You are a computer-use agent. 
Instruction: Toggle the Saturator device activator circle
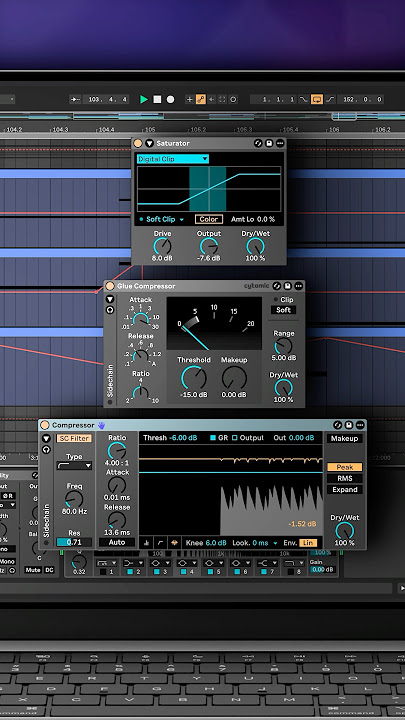coord(138,143)
